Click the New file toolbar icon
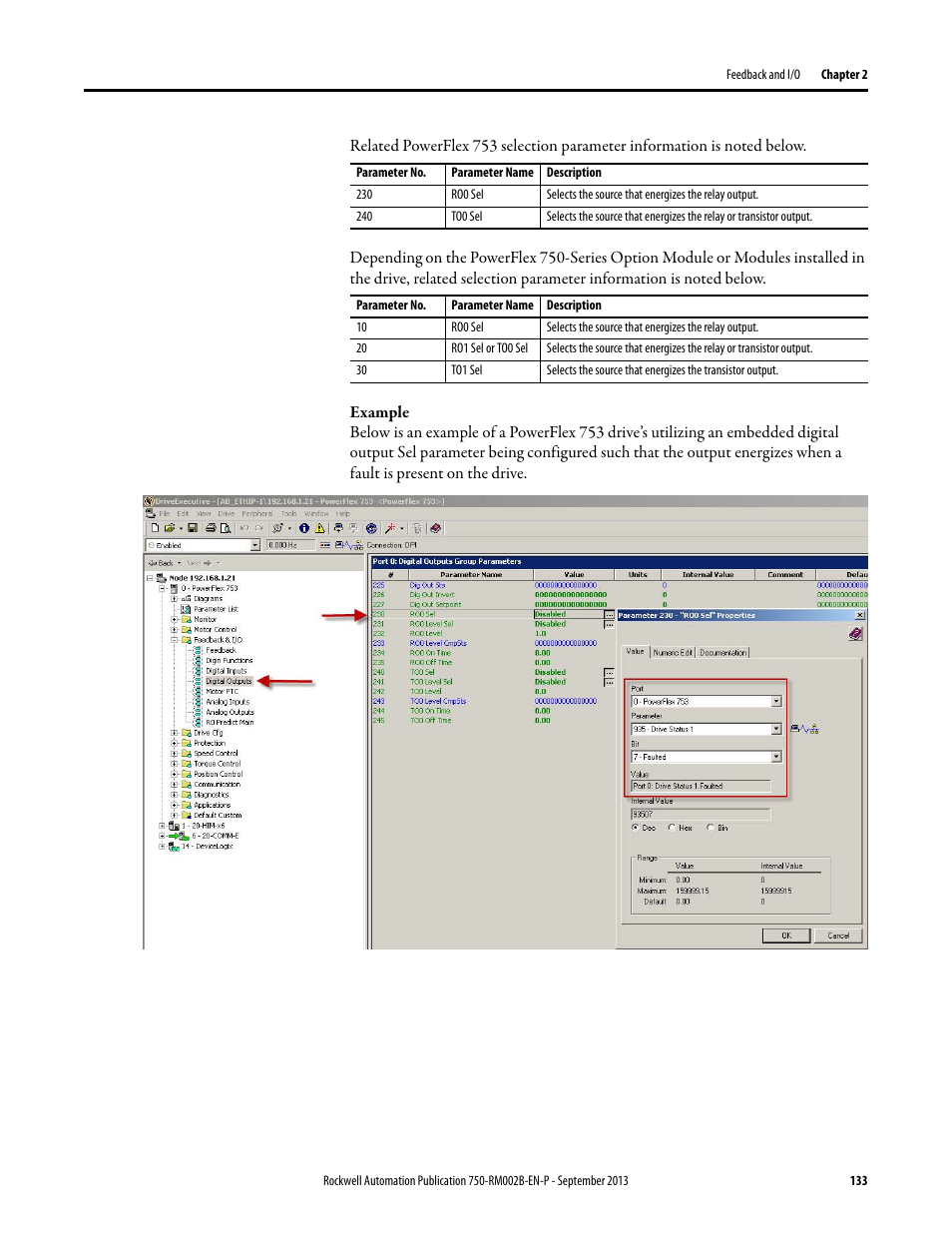The width and height of the screenshot is (952, 1233). pos(155,528)
